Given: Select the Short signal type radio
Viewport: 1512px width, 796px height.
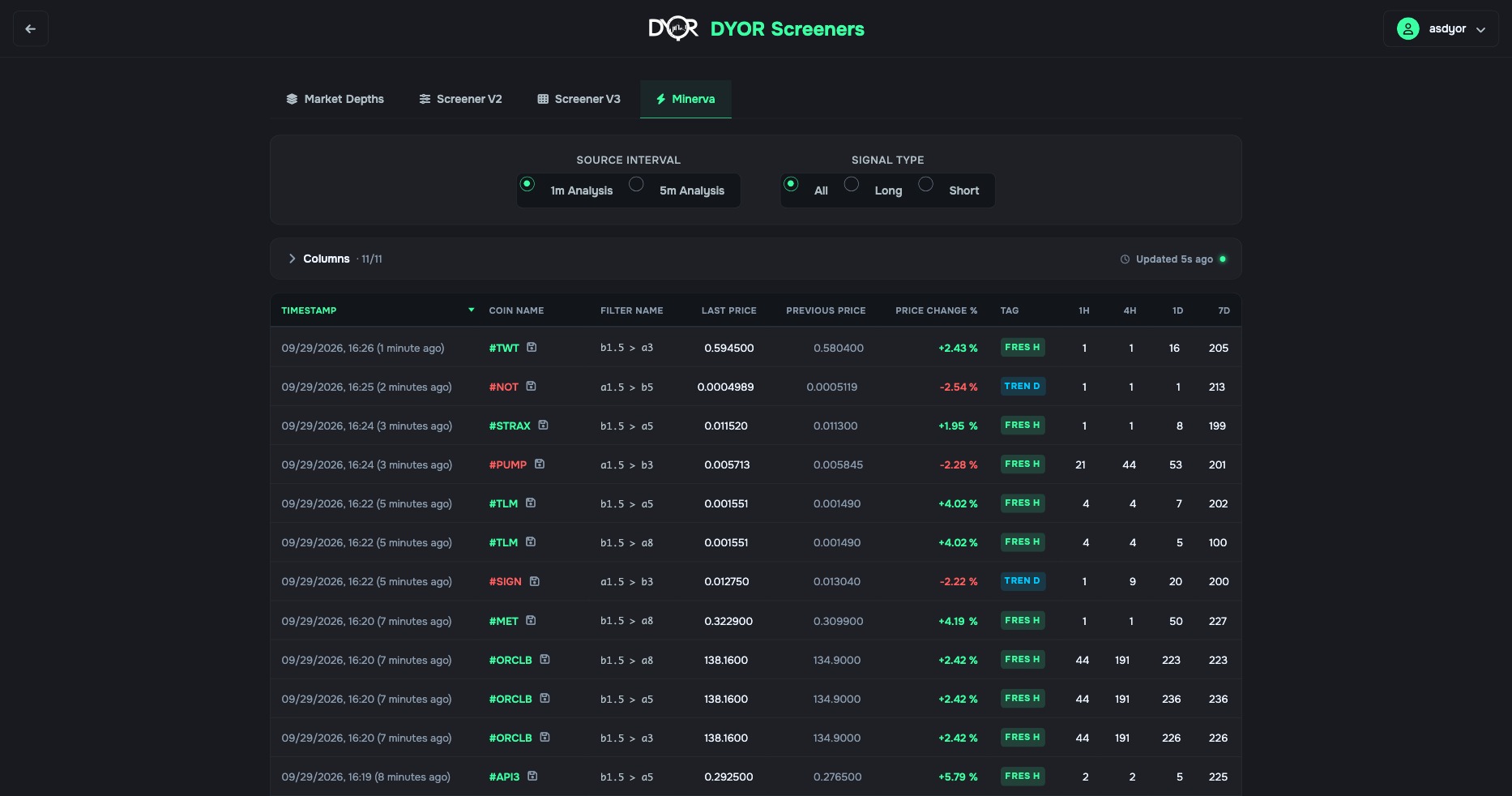Looking at the screenshot, I should coord(926,184).
